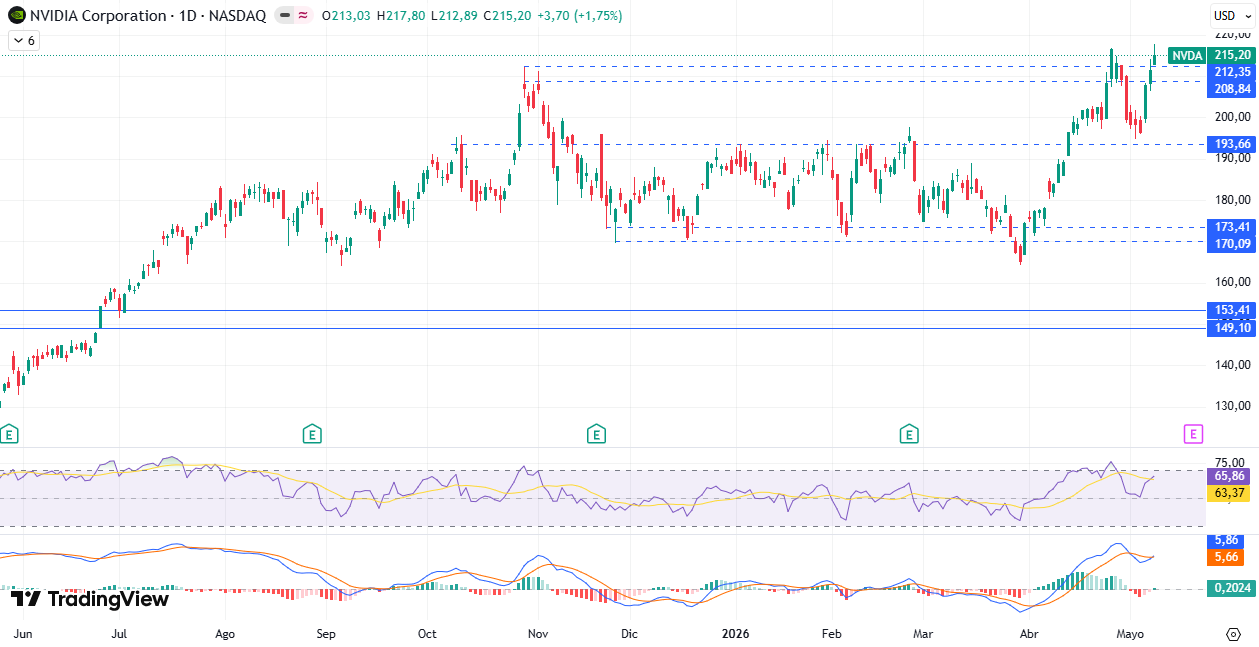Click the 2026 year label on time axis
The width and height of the screenshot is (1259, 647).
734,634
